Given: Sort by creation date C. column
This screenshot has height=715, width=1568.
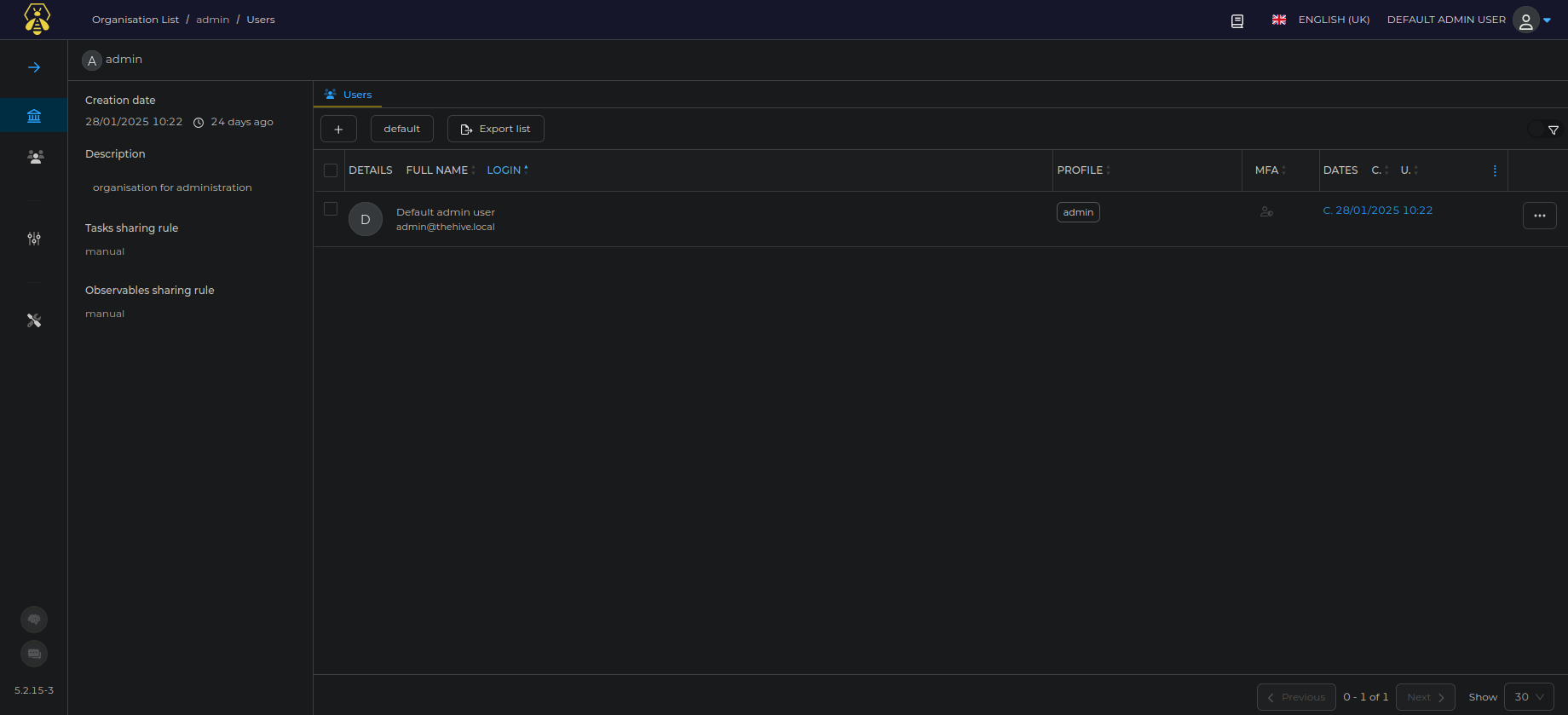Looking at the screenshot, I should (1380, 170).
